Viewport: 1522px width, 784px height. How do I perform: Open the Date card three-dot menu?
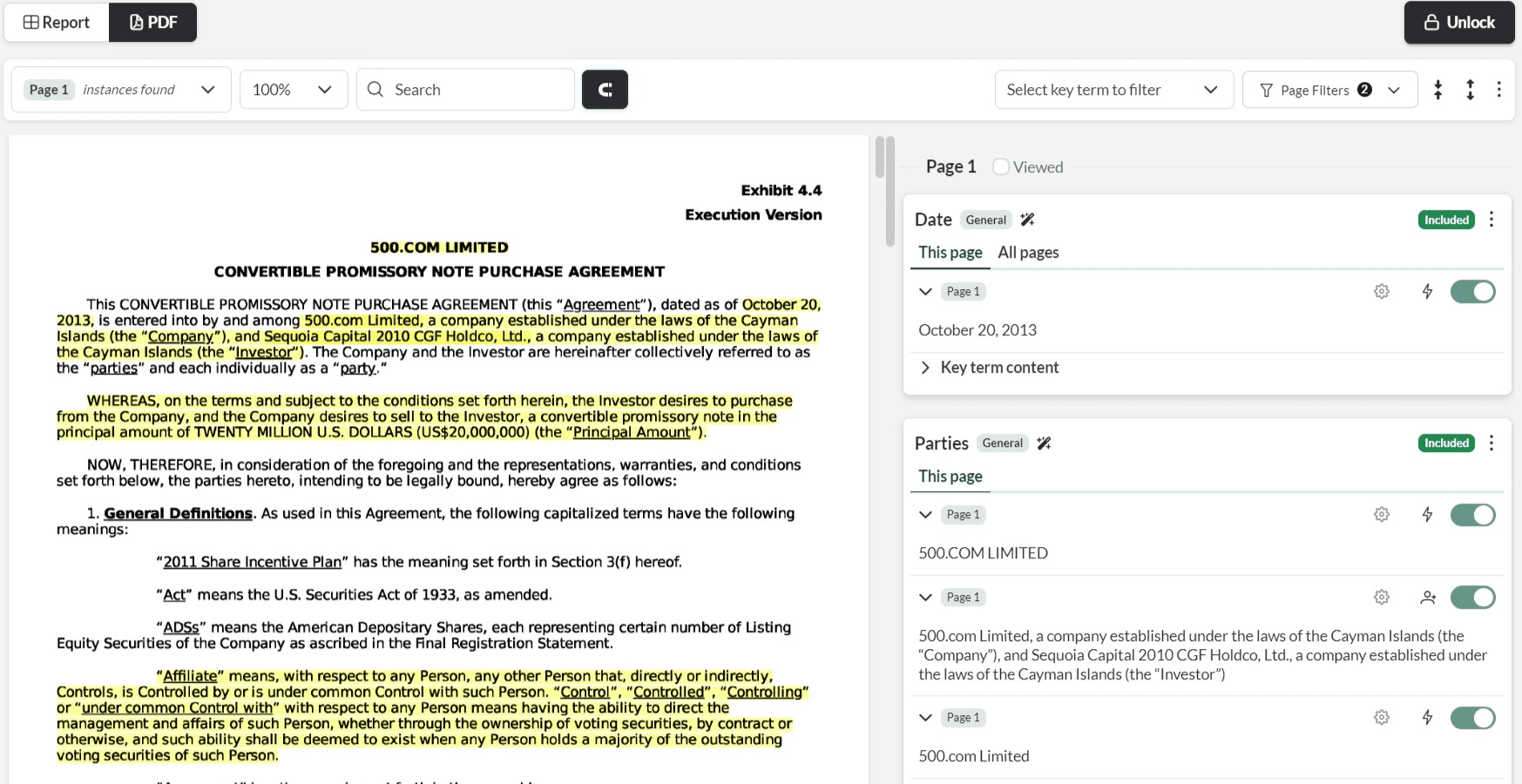pyautogui.click(x=1492, y=220)
